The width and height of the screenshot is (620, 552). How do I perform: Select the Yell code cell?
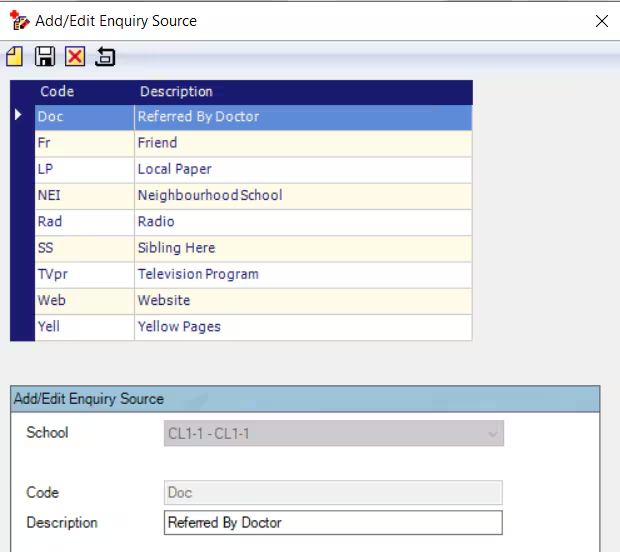85,327
